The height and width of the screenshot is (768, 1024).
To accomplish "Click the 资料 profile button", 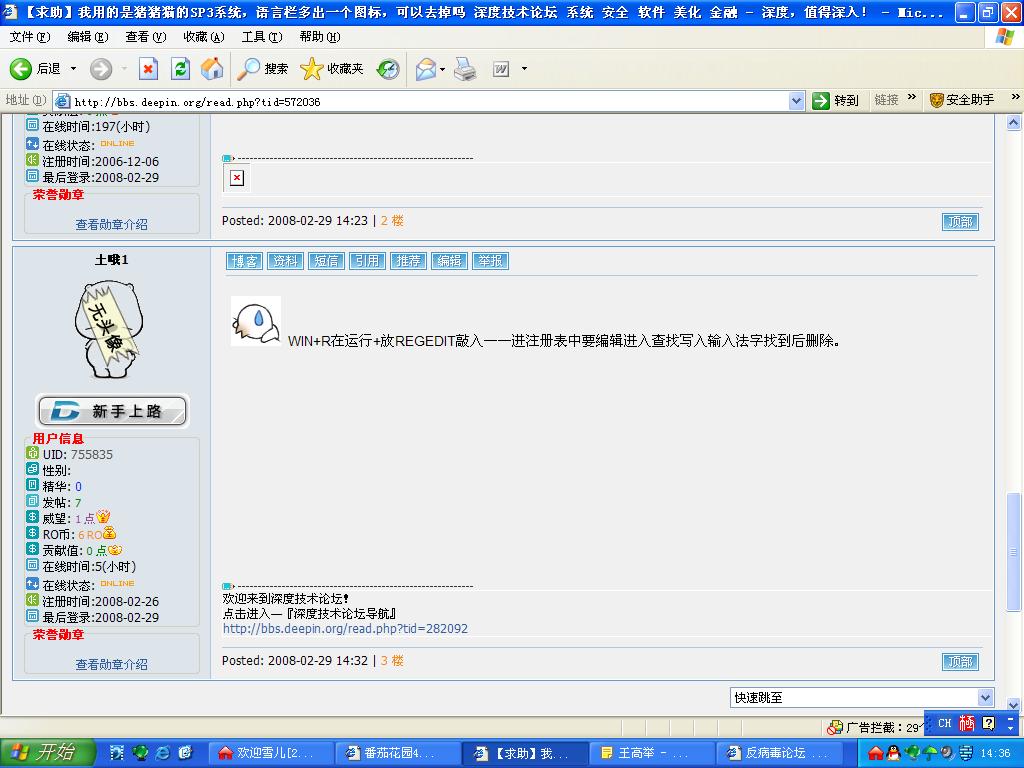I will click(x=285, y=261).
